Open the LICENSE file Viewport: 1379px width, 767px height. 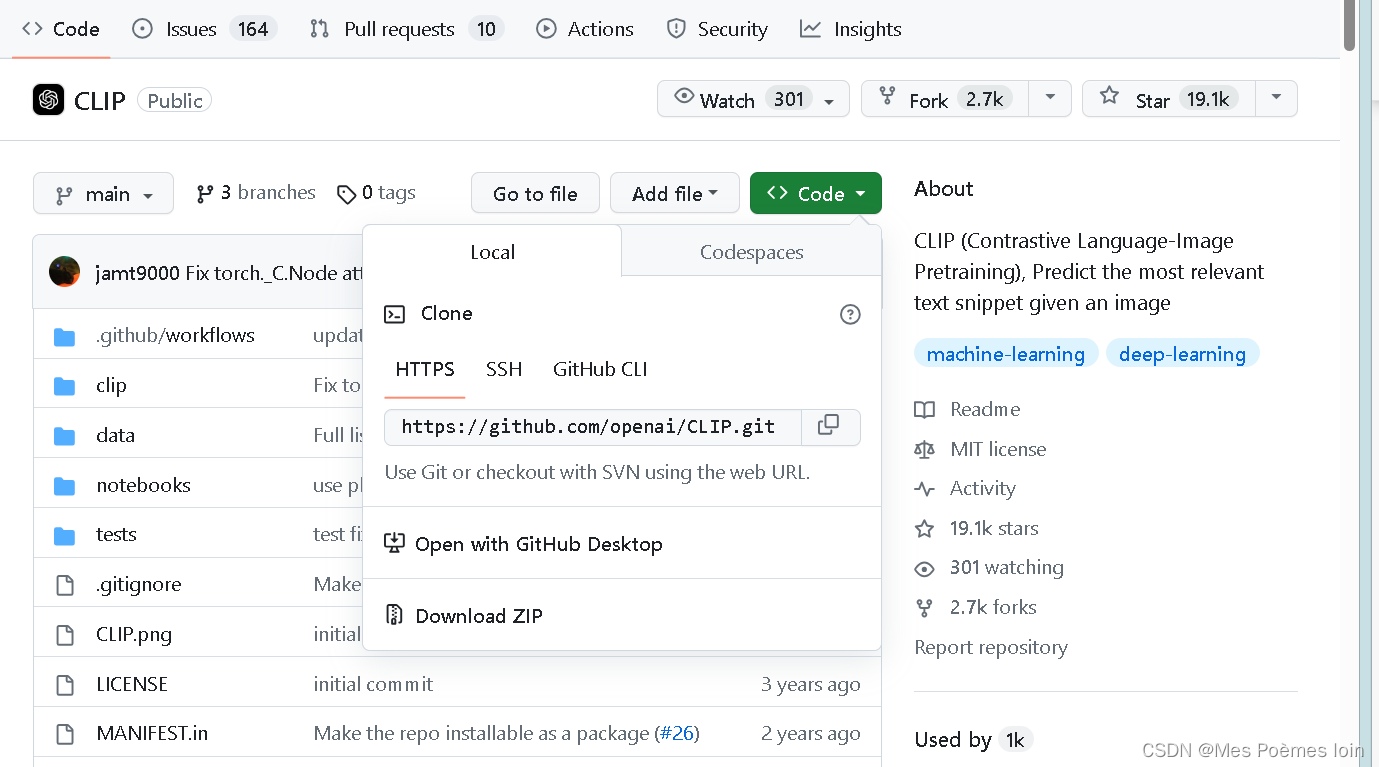tap(132, 684)
